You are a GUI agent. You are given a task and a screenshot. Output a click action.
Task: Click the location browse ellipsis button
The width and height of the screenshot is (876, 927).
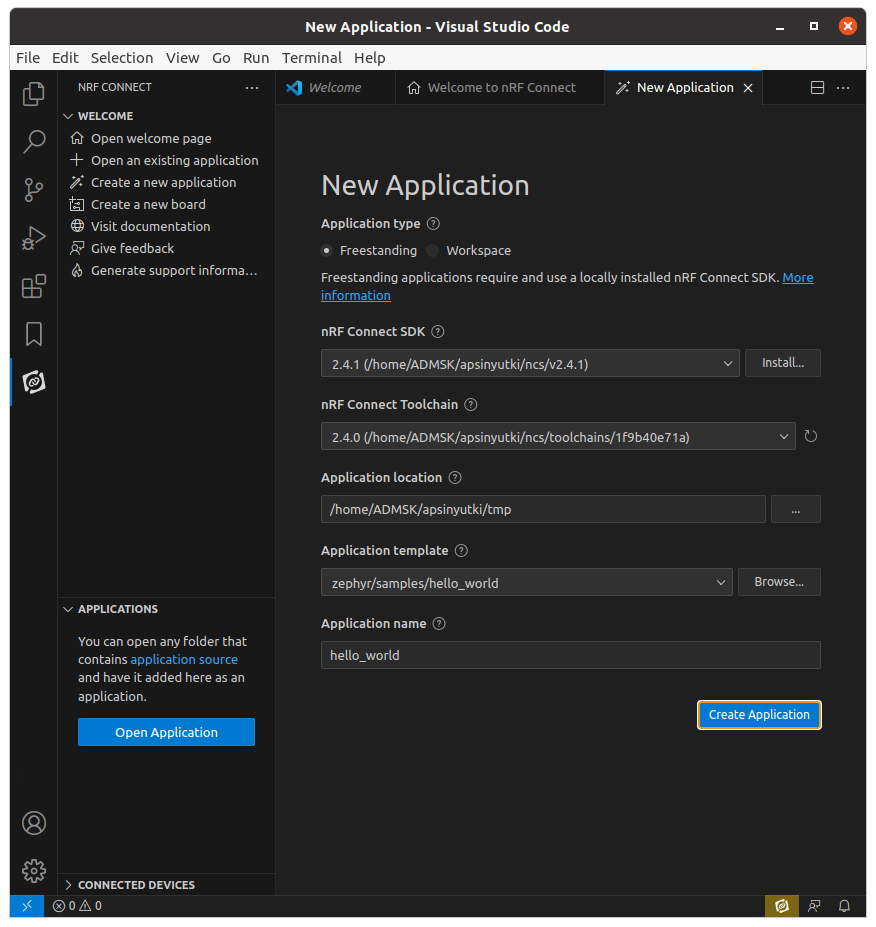click(x=796, y=509)
